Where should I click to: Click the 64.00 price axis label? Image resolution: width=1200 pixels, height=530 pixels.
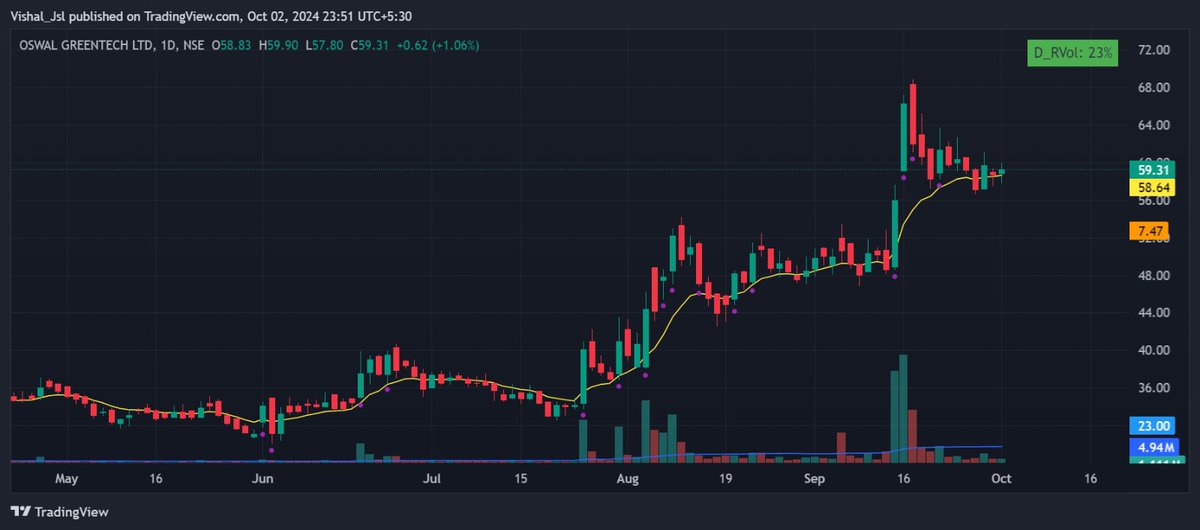pos(1153,125)
